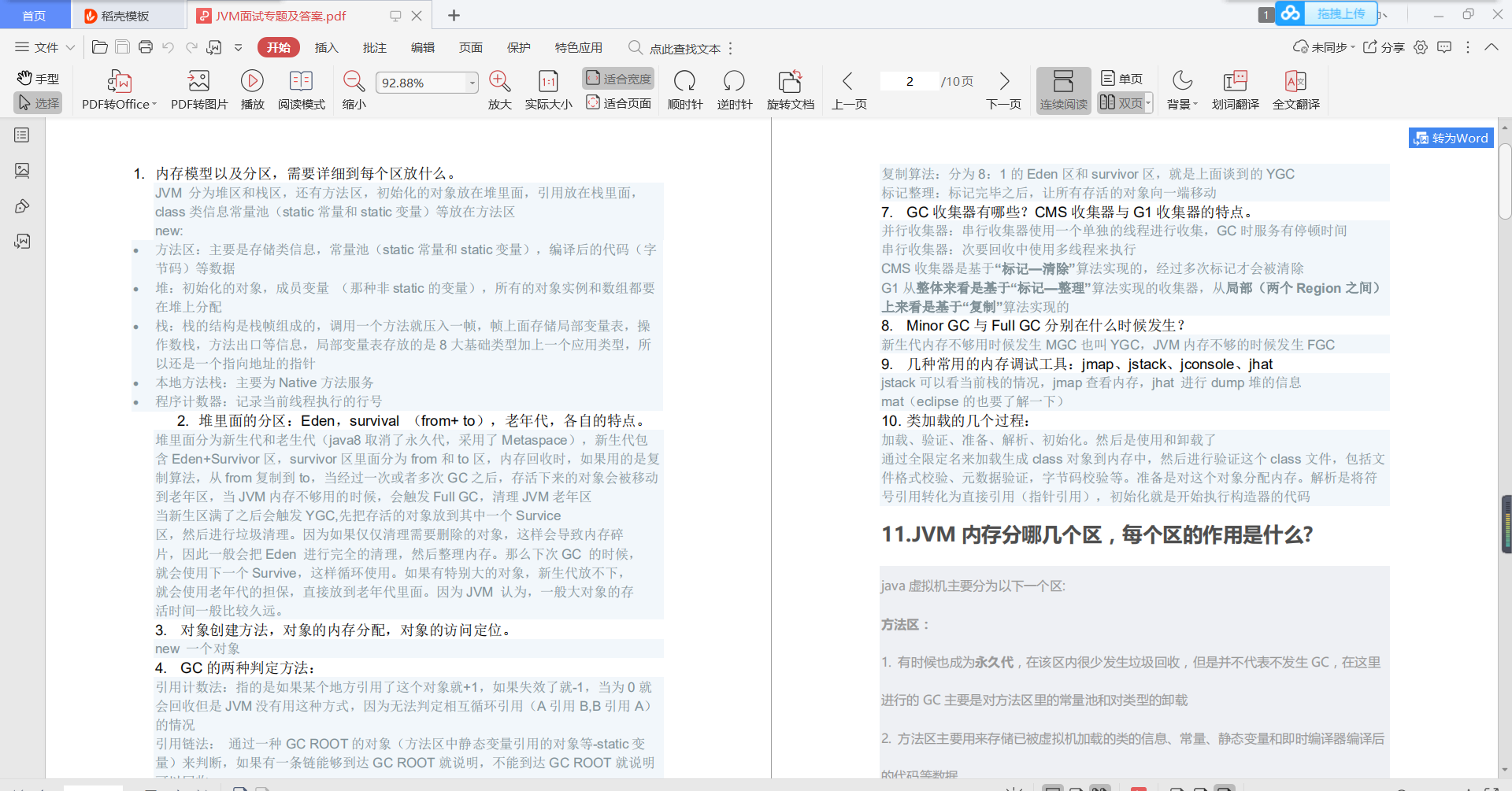Open the 未同步 sync dropdown
This screenshot has height=791, width=1512.
coord(1325,47)
